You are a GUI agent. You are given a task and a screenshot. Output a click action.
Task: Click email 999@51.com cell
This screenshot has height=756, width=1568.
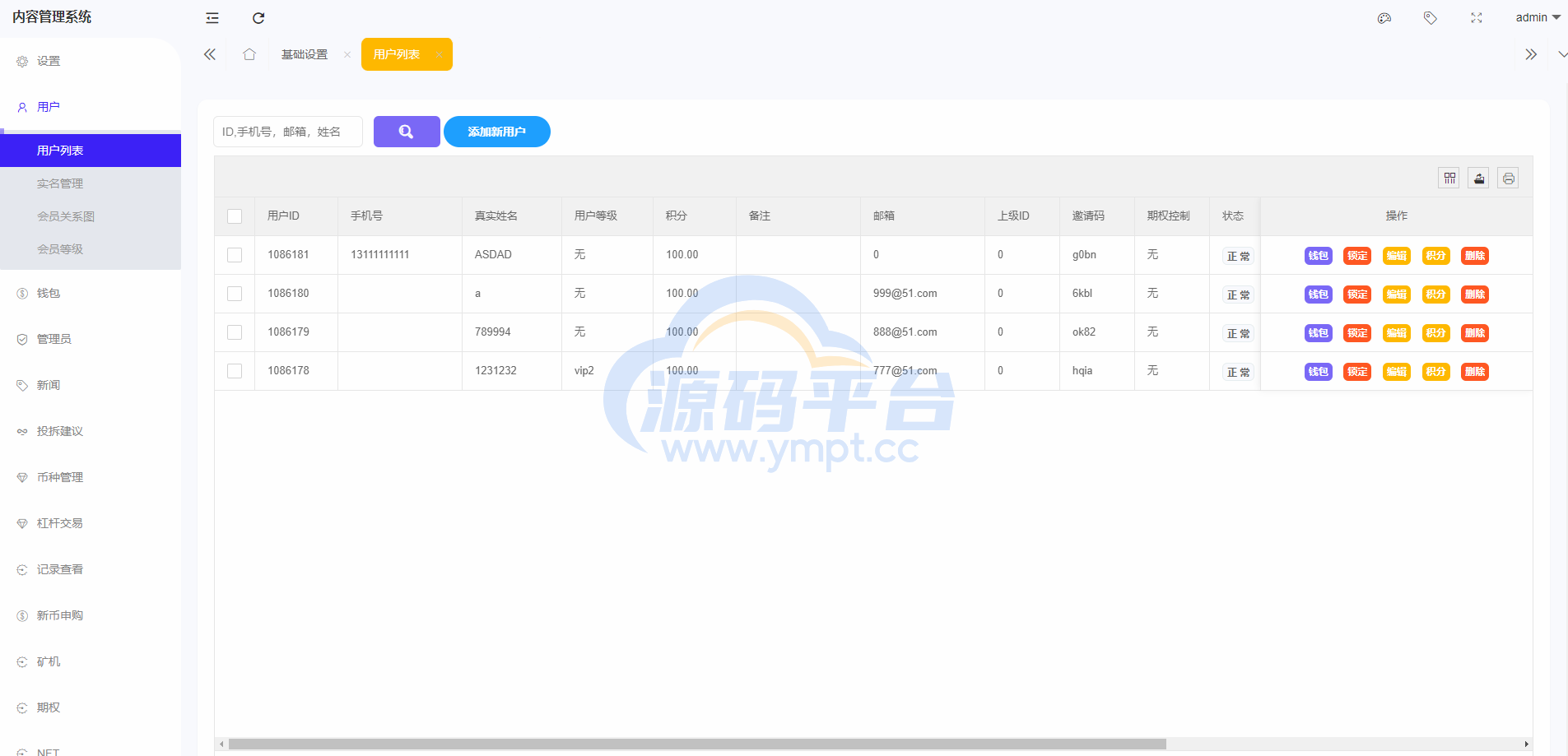(x=923, y=294)
